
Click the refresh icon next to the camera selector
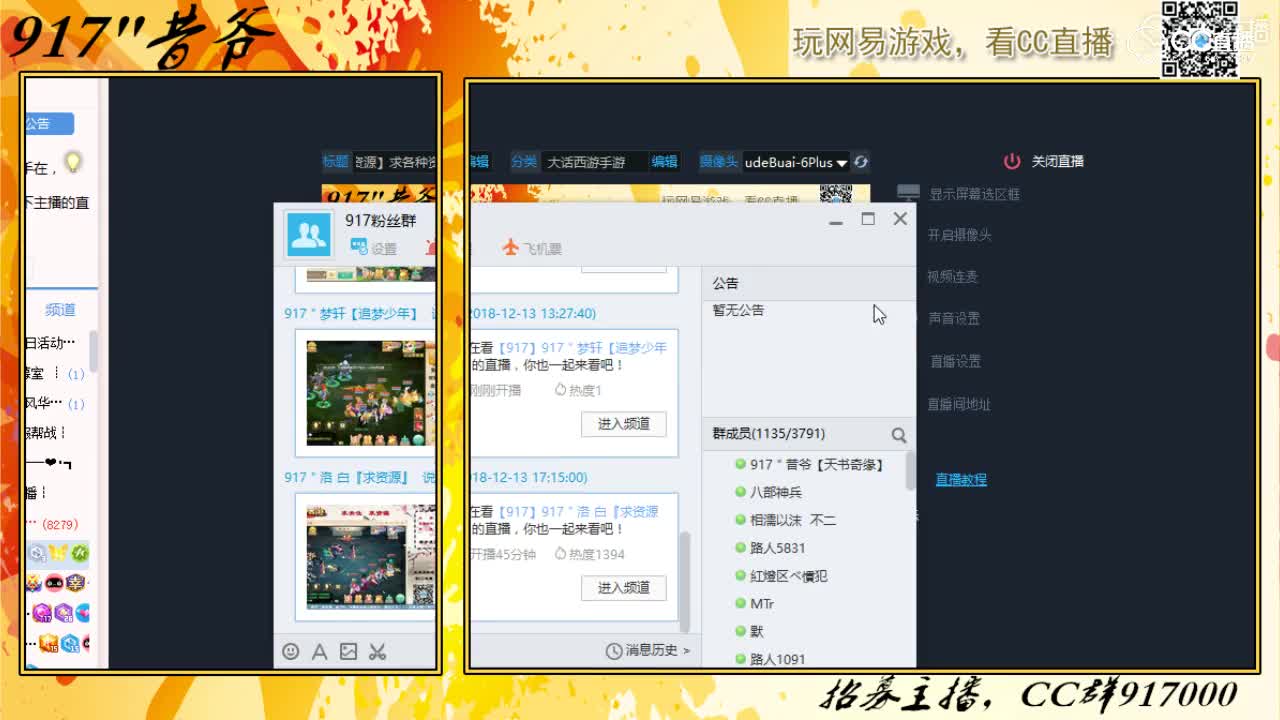(860, 161)
